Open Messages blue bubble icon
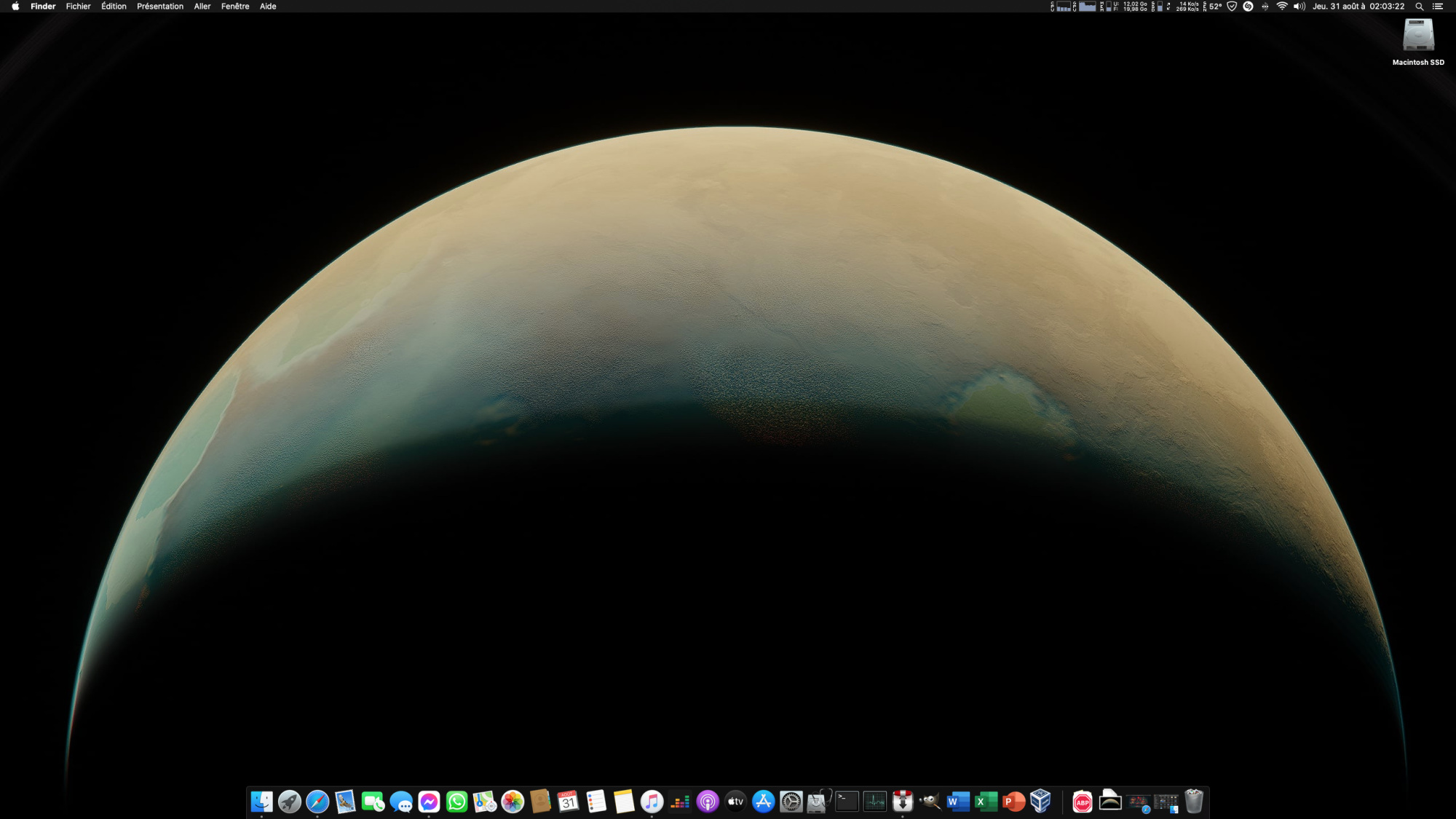Viewport: 1456px width, 819px height. 401,802
